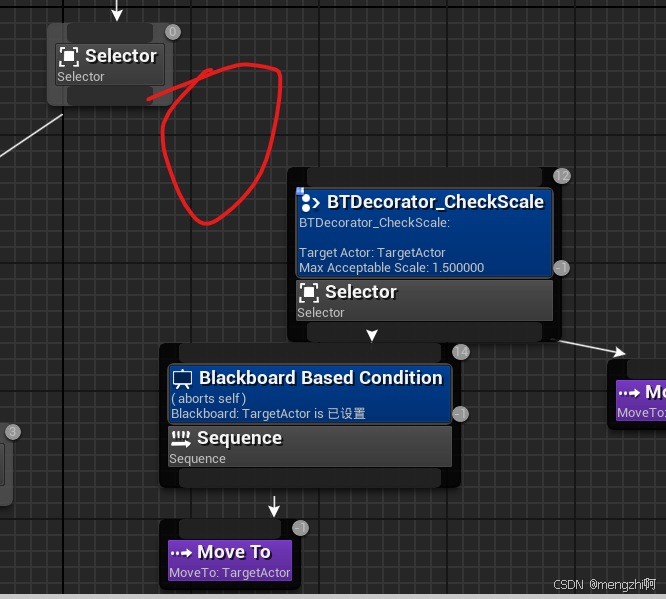Click the input pin atop CheckScale node

tap(424, 177)
